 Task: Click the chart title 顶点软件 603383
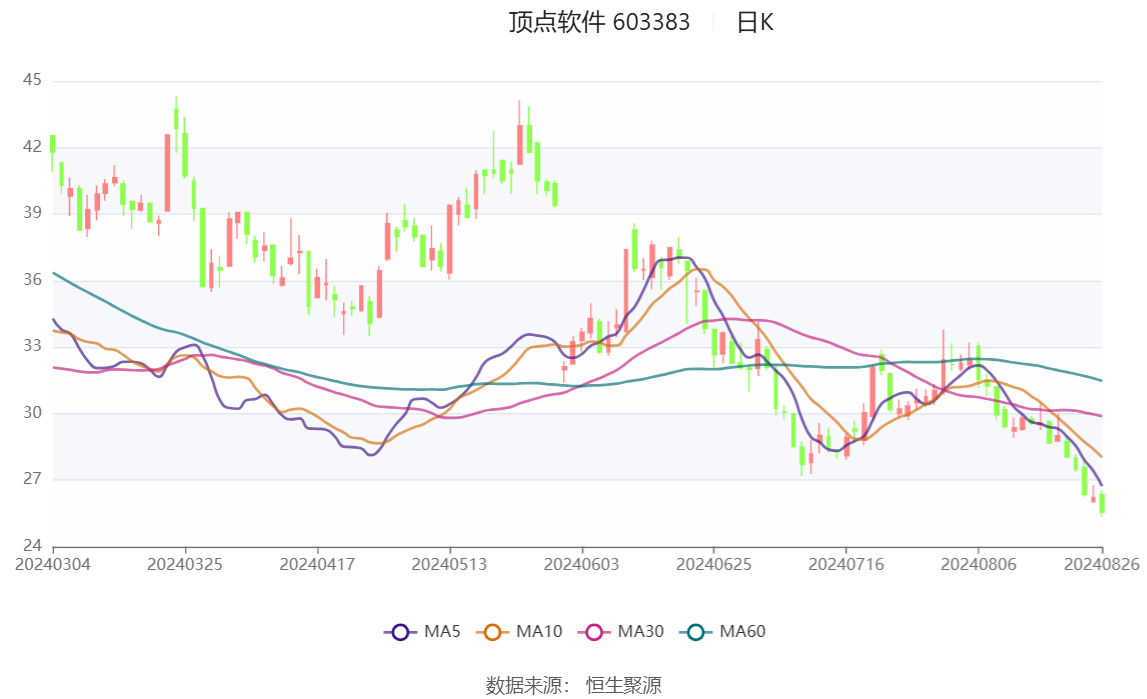click(x=599, y=23)
